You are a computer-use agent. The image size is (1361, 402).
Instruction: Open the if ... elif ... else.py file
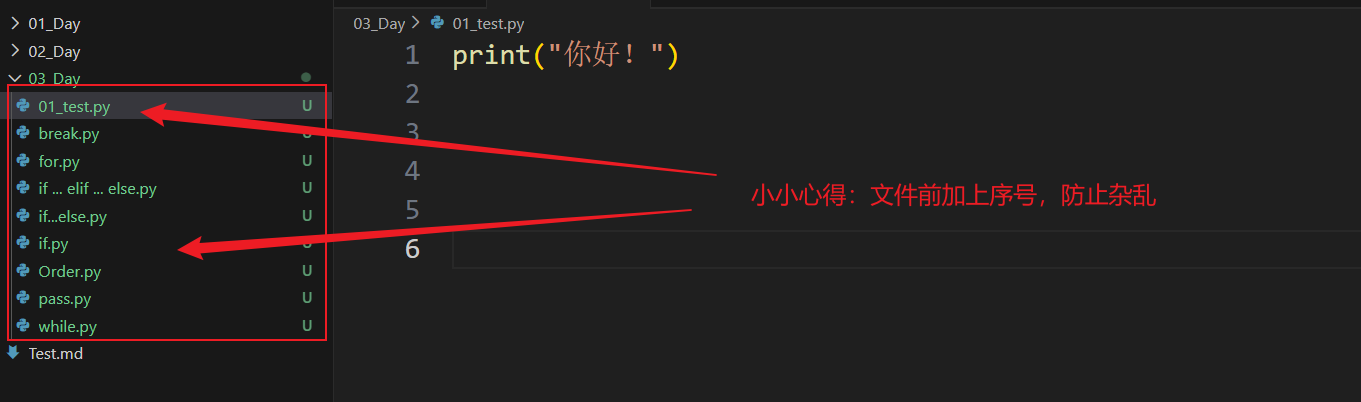pyautogui.click(x=97, y=188)
